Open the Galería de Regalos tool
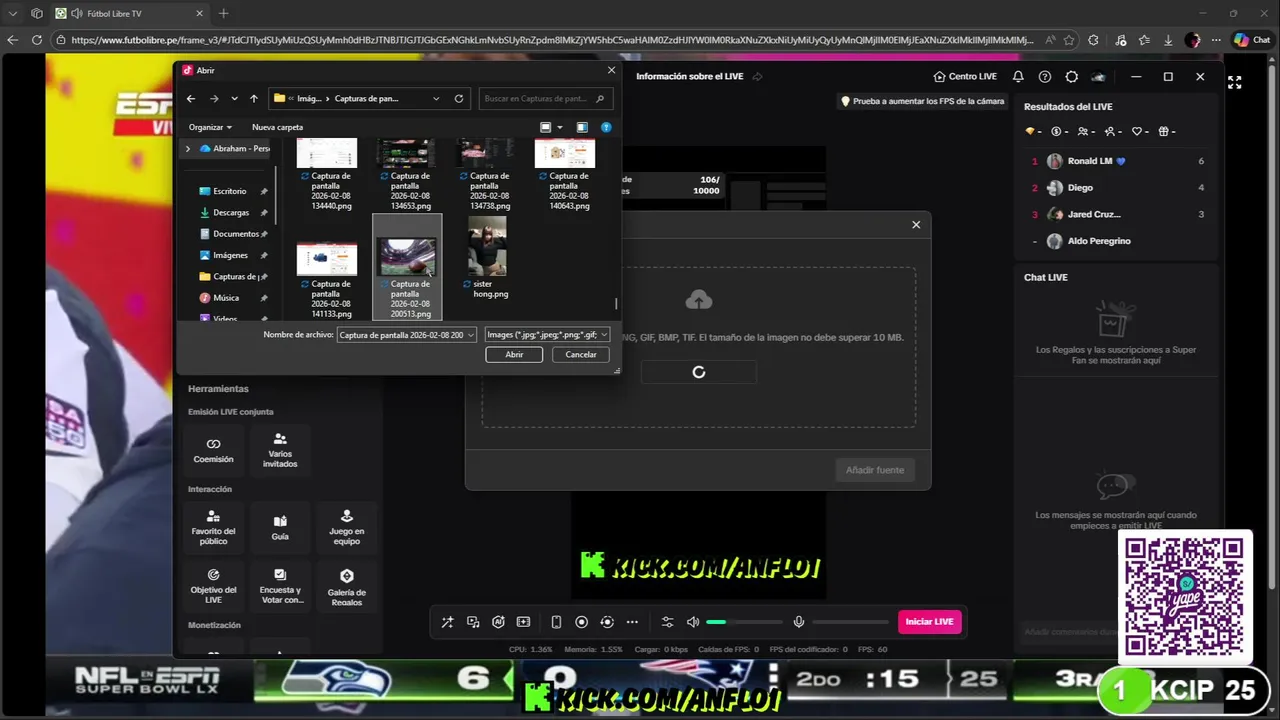Viewport: 1280px width, 720px height. coord(347,586)
